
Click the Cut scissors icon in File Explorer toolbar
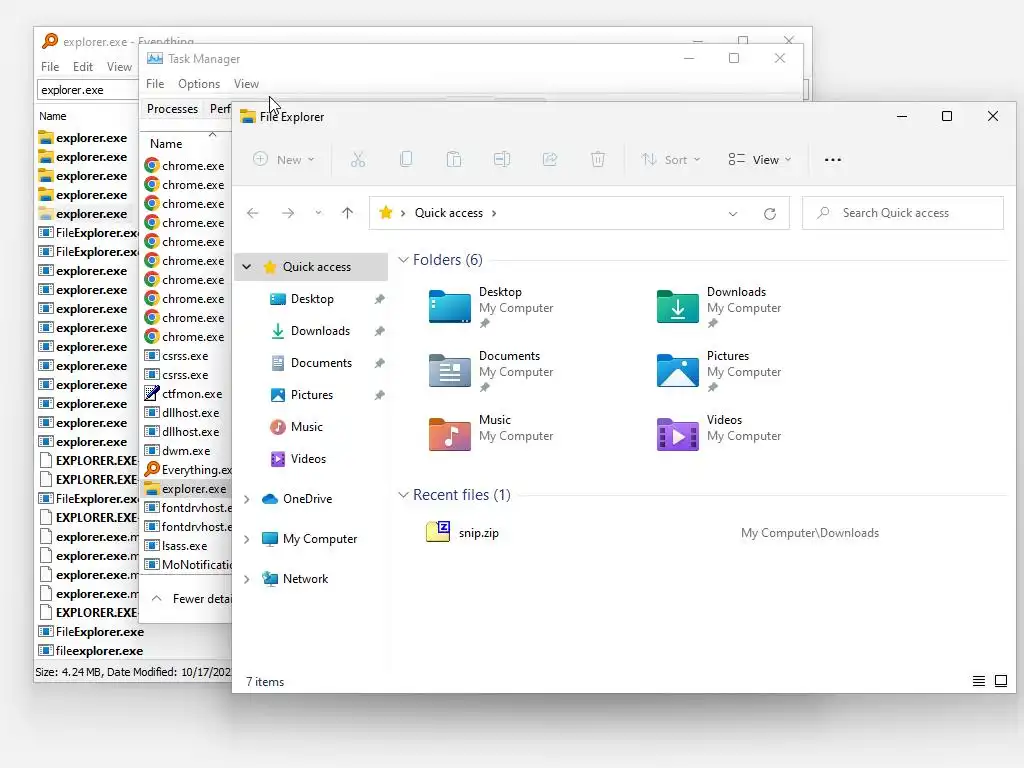(x=358, y=159)
